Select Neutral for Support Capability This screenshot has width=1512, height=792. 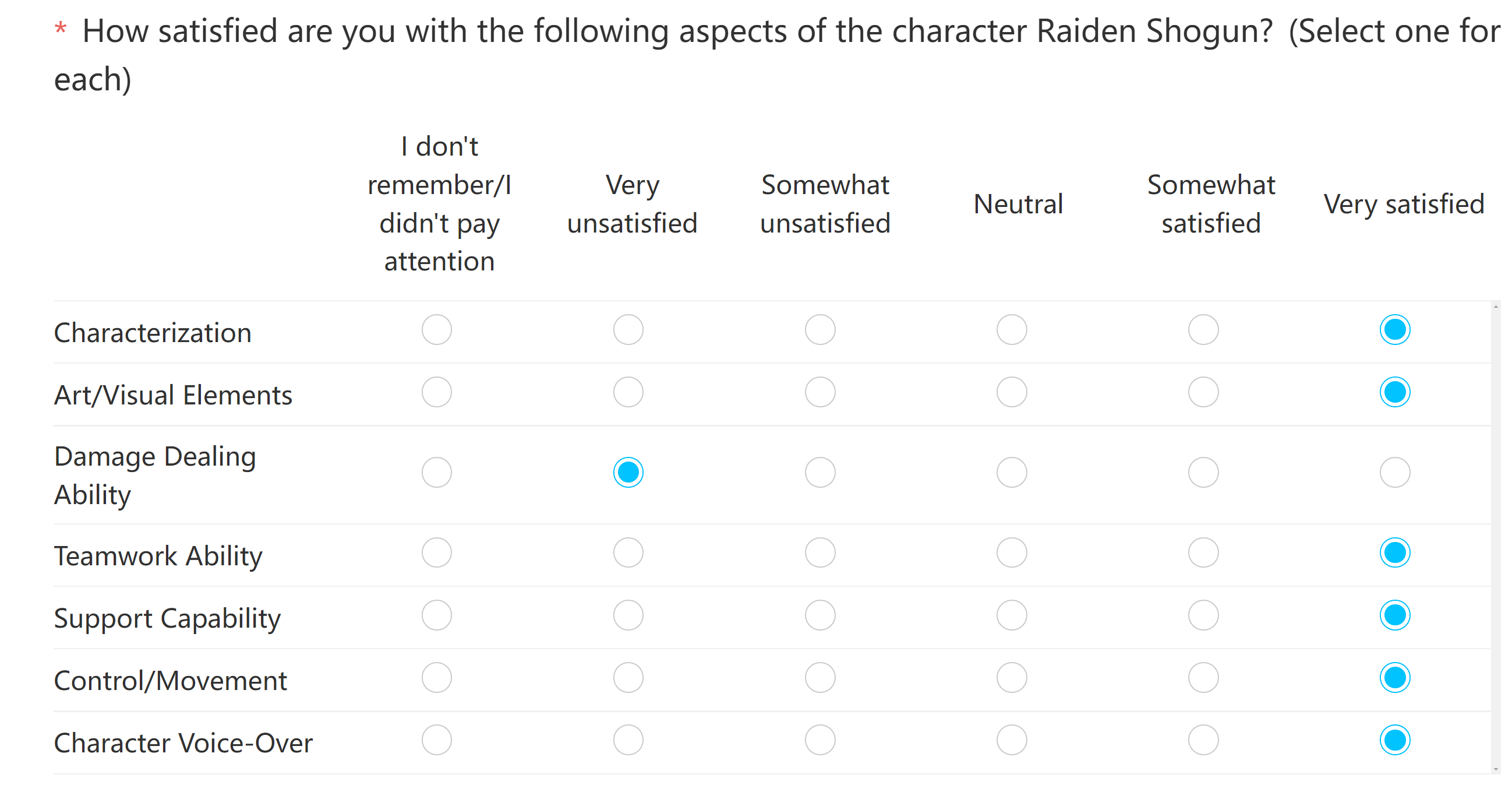click(1011, 615)
